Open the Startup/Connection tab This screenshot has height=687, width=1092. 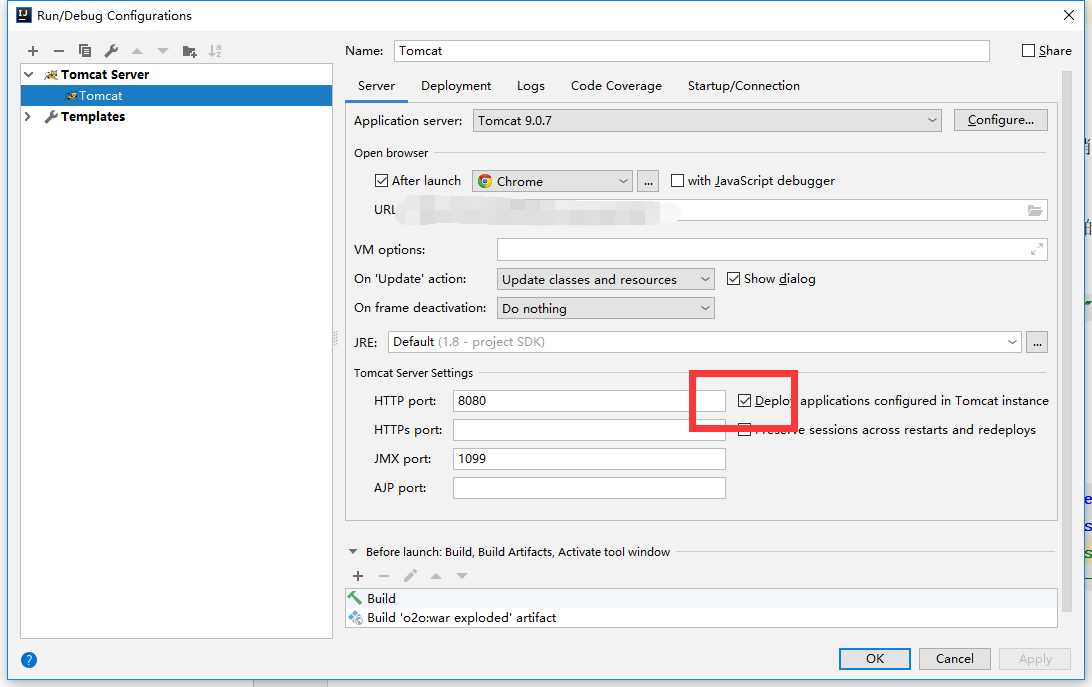tap(744, 86)
